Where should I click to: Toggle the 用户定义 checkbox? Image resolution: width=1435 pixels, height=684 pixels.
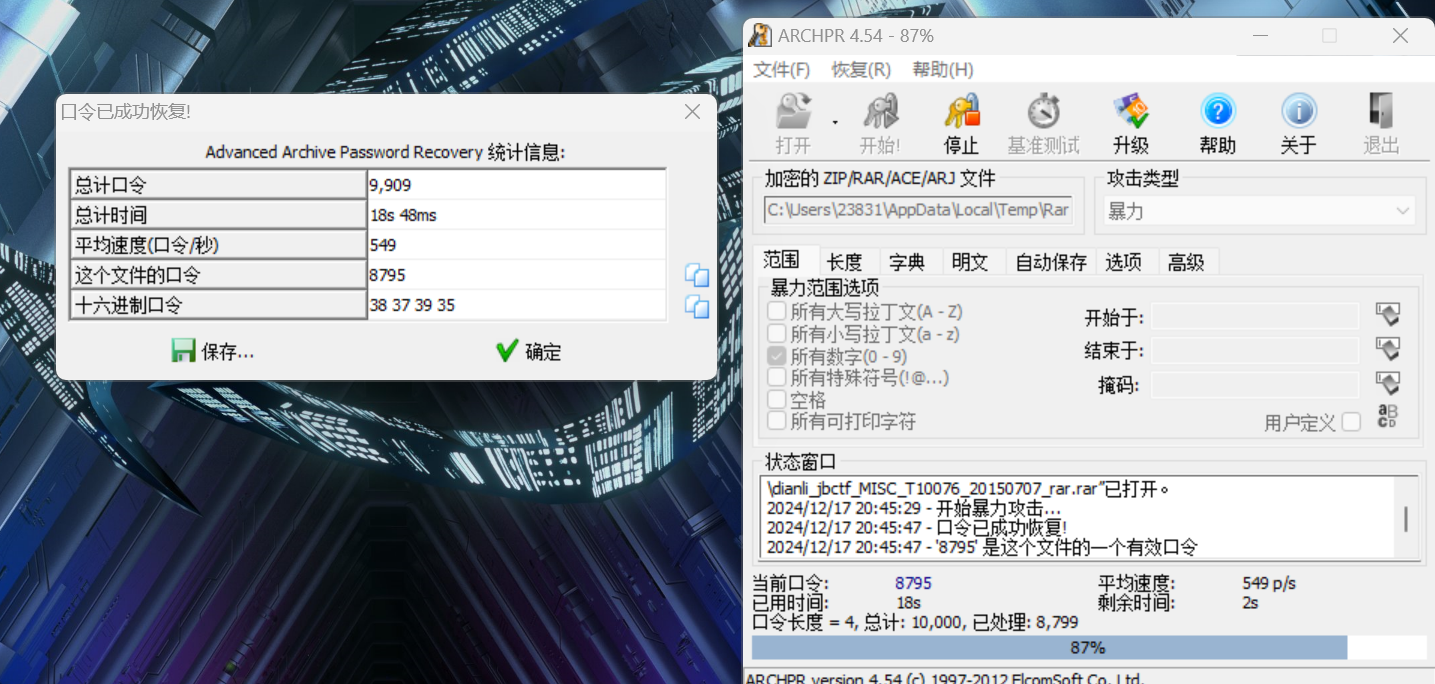[x=1351, y=422]
